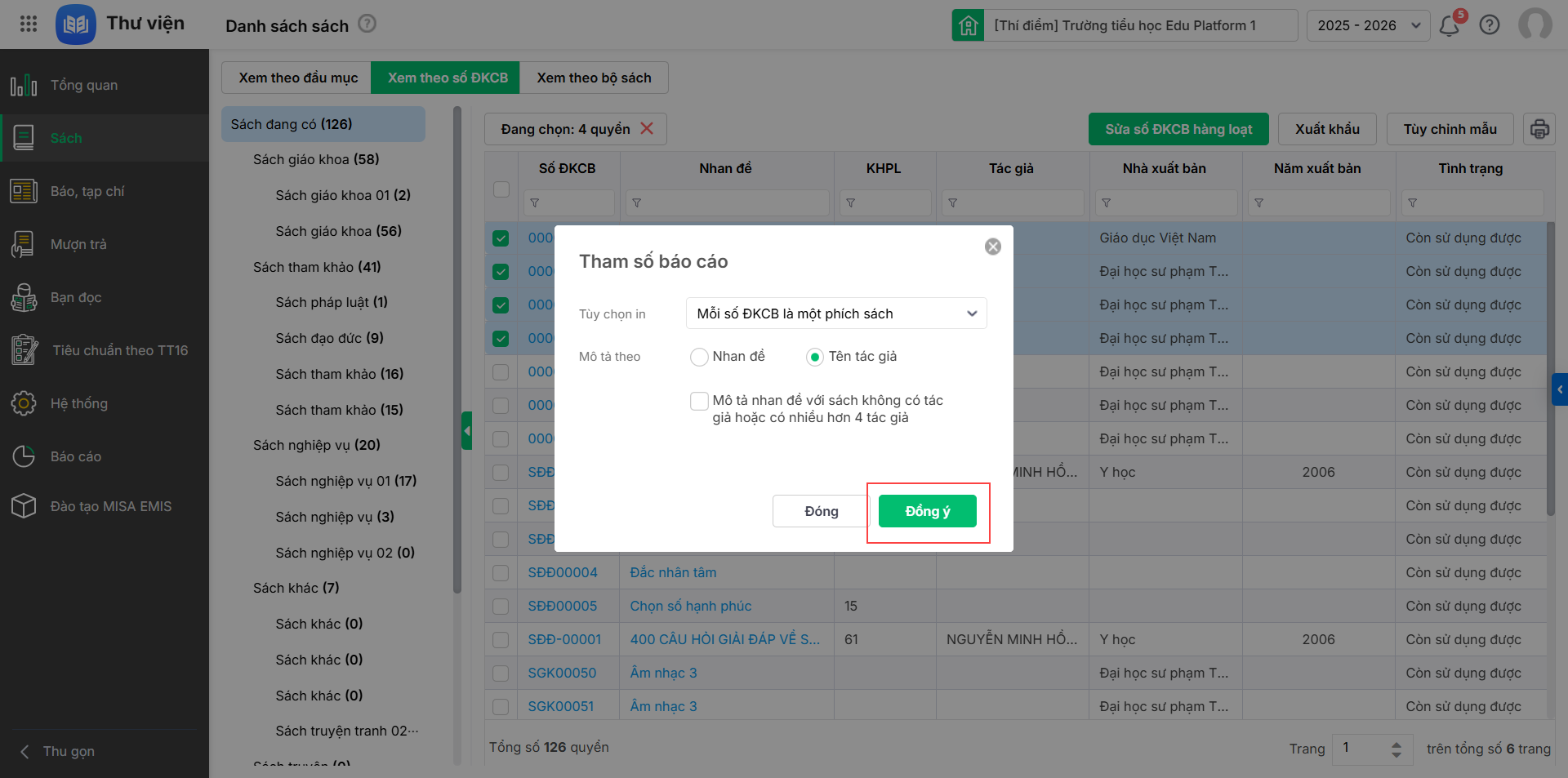Viewport: 1568px width, 778px height.
Task: Open the school year 2025 - 2026 dropdown
Action: [x=1368, y=25]
